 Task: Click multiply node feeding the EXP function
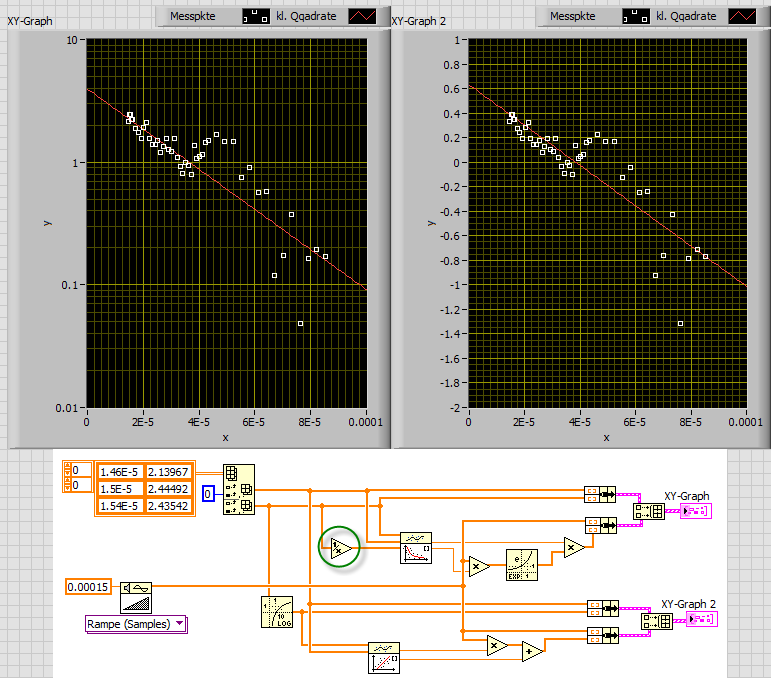pos(479,566)
